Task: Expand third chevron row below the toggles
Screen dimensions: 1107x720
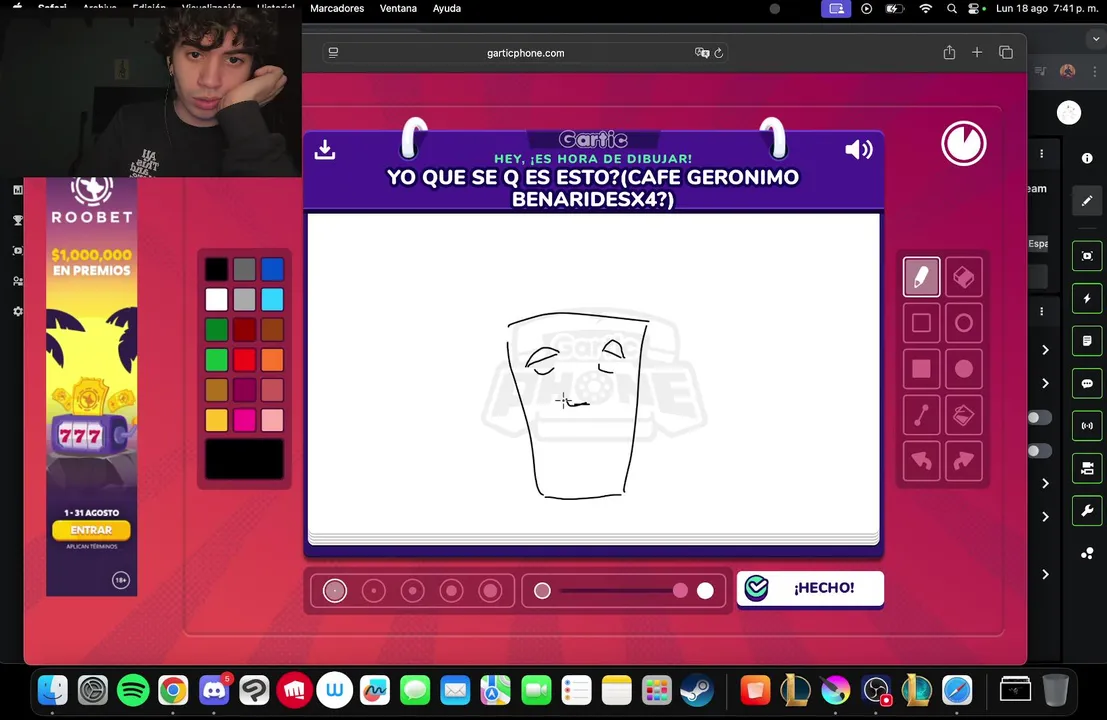Action: coord(1046,484)
